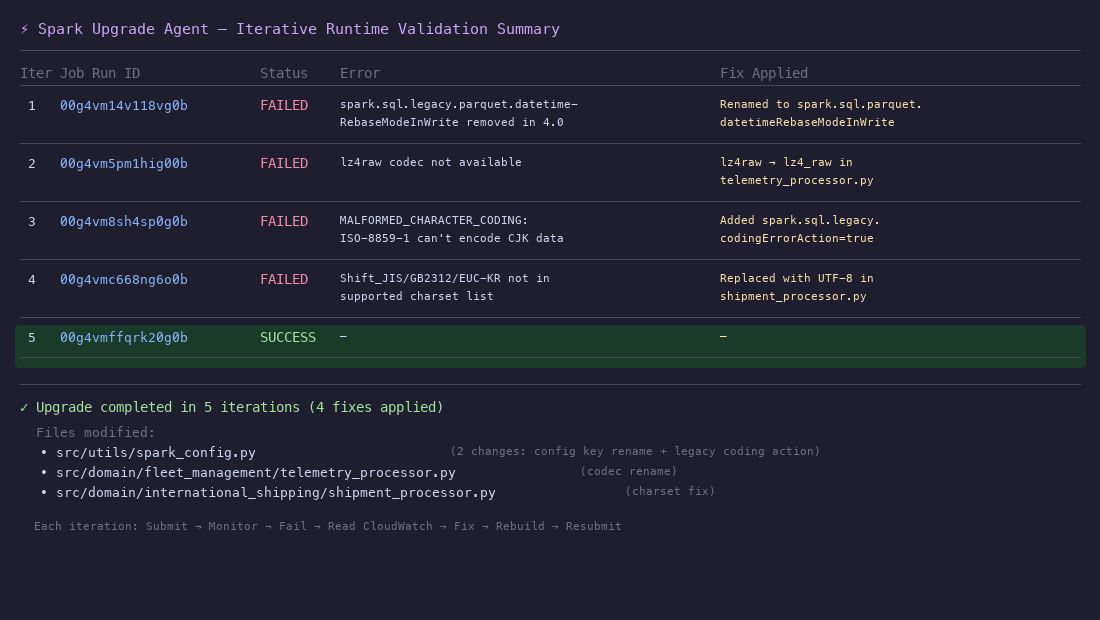The height and width of the screenshot is (620, 1100).
Task: Click the 'Iter' column header
Action: [x=36, y=74]
